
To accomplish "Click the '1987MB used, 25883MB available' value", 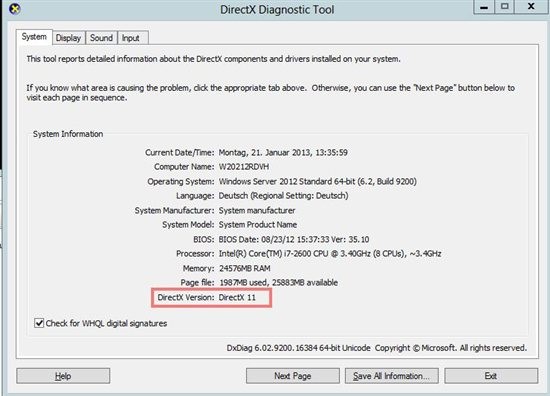I will (279, 283).
